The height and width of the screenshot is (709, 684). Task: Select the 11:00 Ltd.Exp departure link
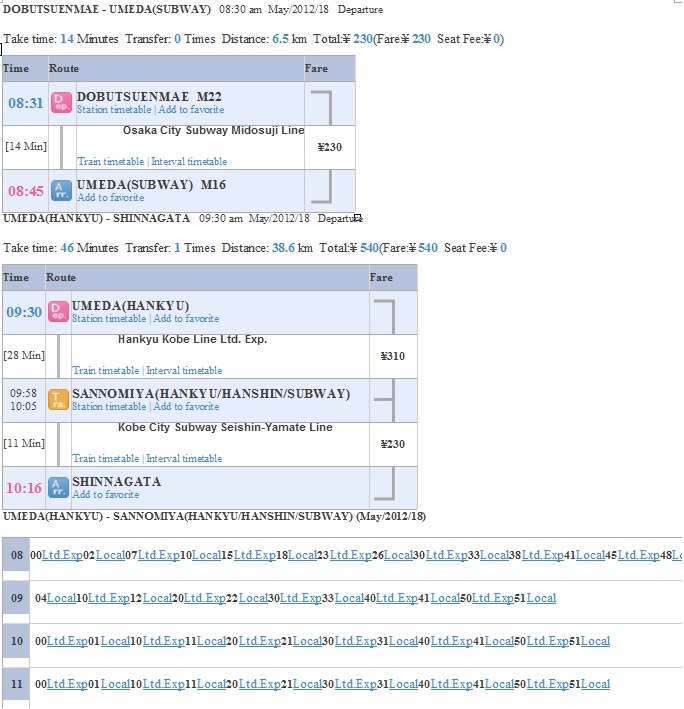tap(67, 684)
